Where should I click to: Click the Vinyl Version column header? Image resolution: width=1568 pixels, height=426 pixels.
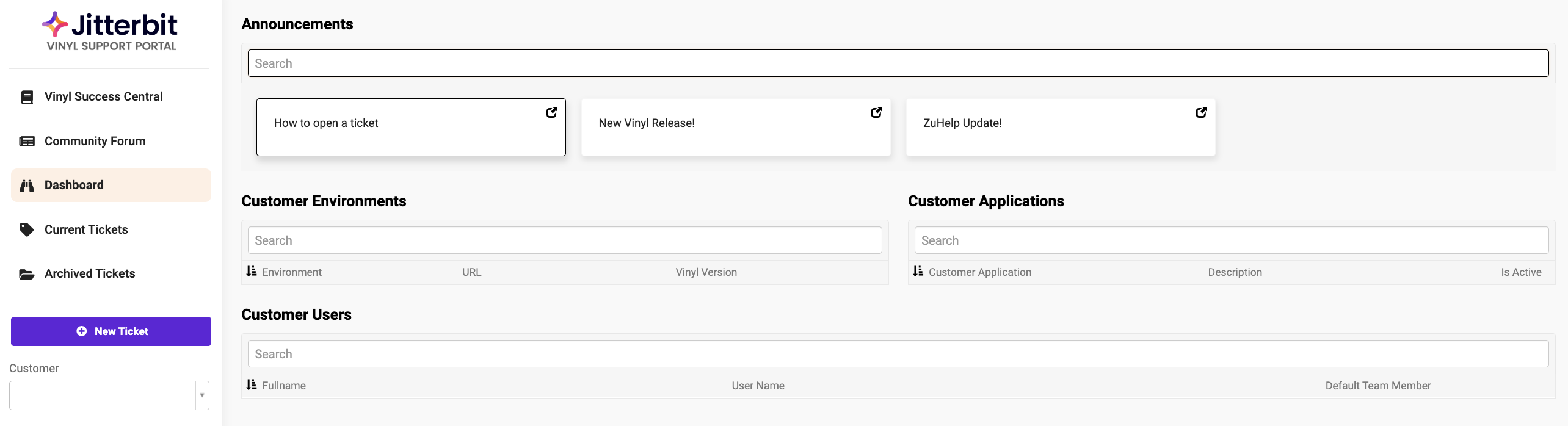point(706,273)
